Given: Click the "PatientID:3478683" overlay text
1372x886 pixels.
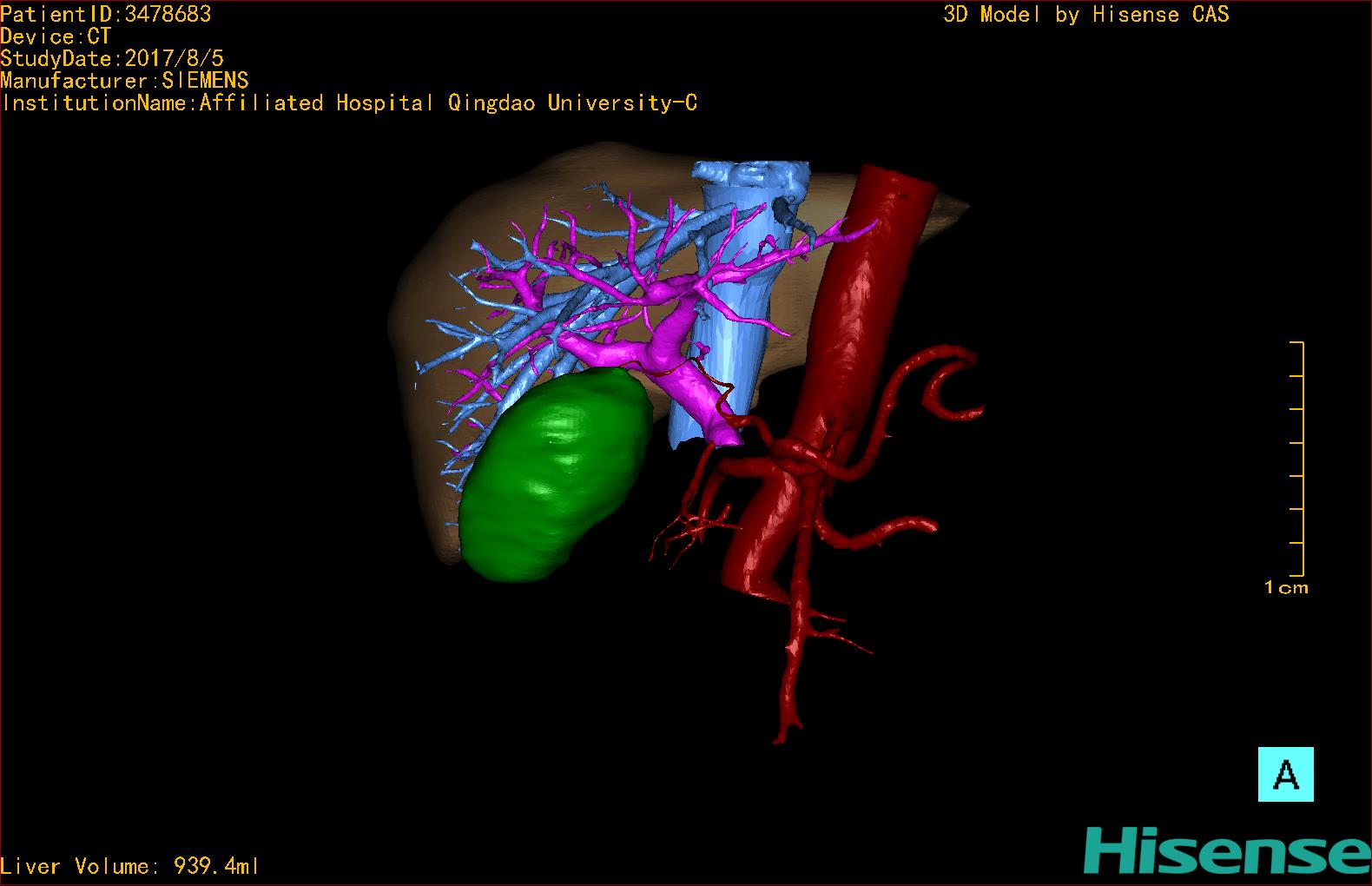Looking at the screenshot, I should 106,14.
